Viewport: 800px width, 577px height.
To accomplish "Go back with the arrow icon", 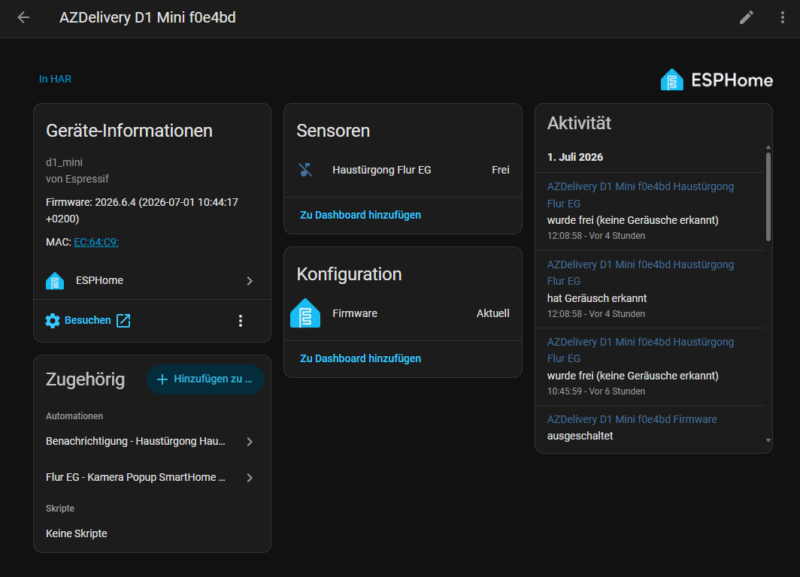I will tap(23, 18).
